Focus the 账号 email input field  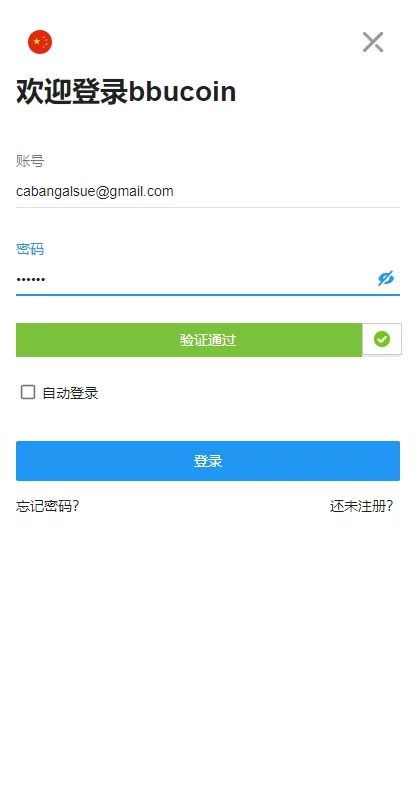pyautogui.click(x=208, y=192)
